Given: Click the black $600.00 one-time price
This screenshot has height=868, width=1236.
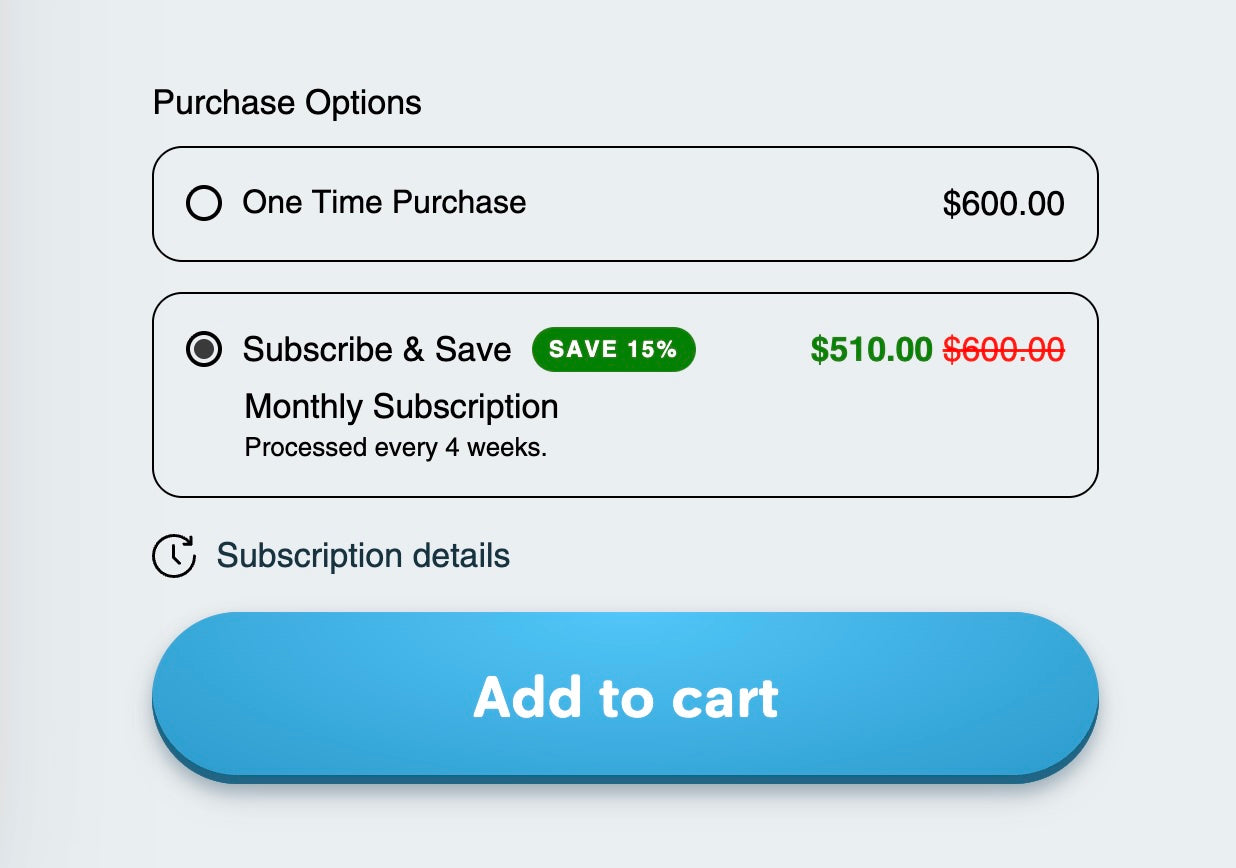Looking at the screenshot, I should tap(1003, 204).
